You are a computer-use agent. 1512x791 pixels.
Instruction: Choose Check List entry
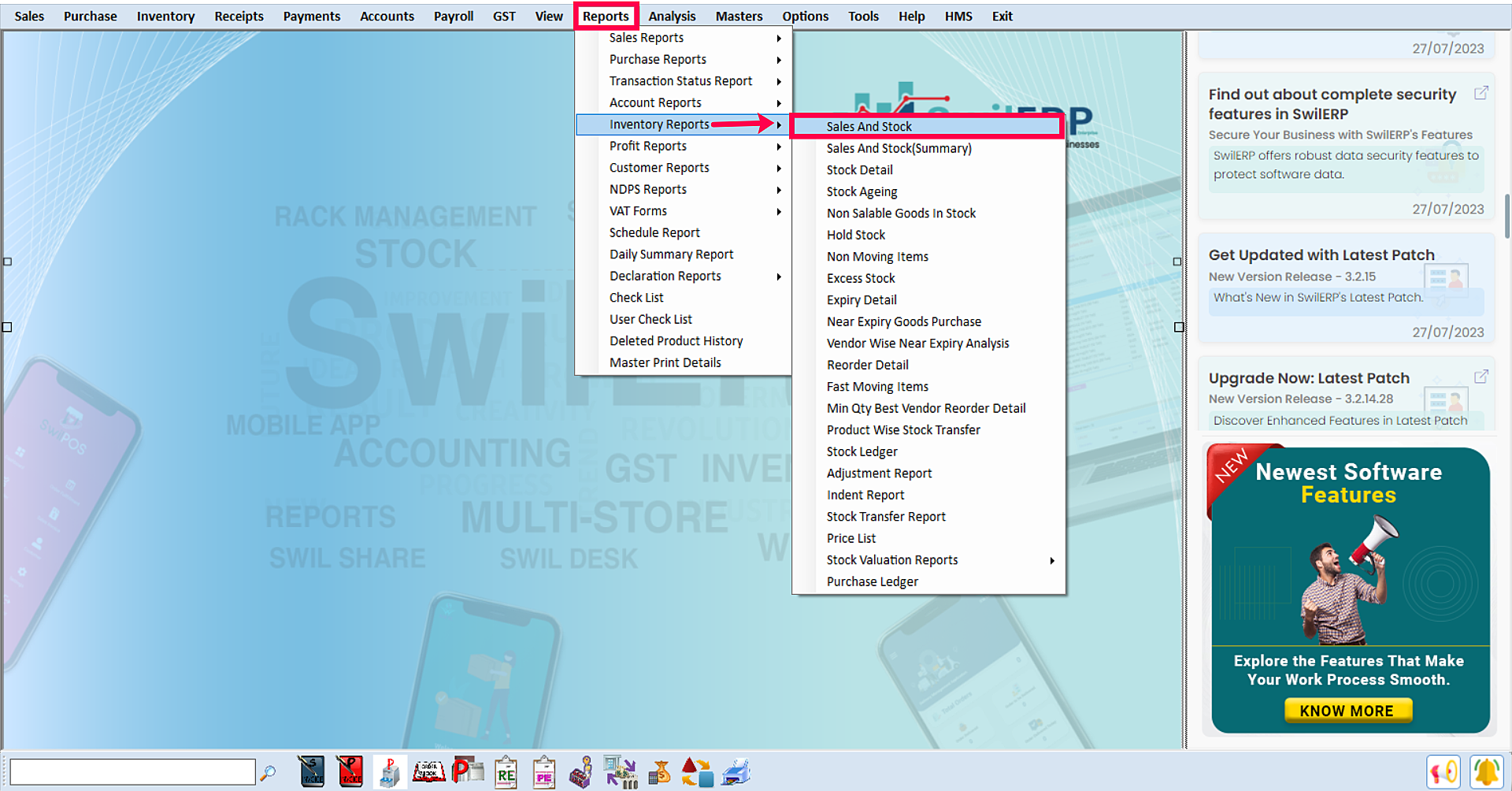coord(636,298)
